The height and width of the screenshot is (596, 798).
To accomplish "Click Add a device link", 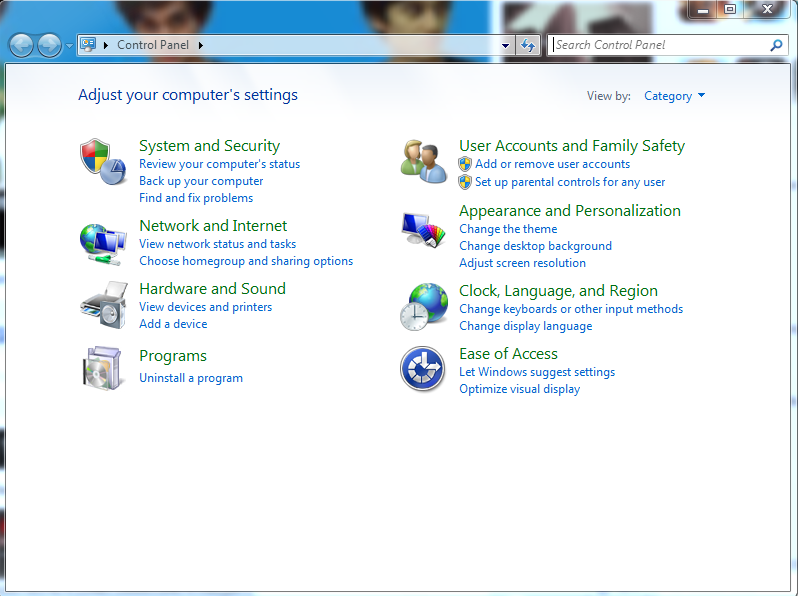I will 173,324.
